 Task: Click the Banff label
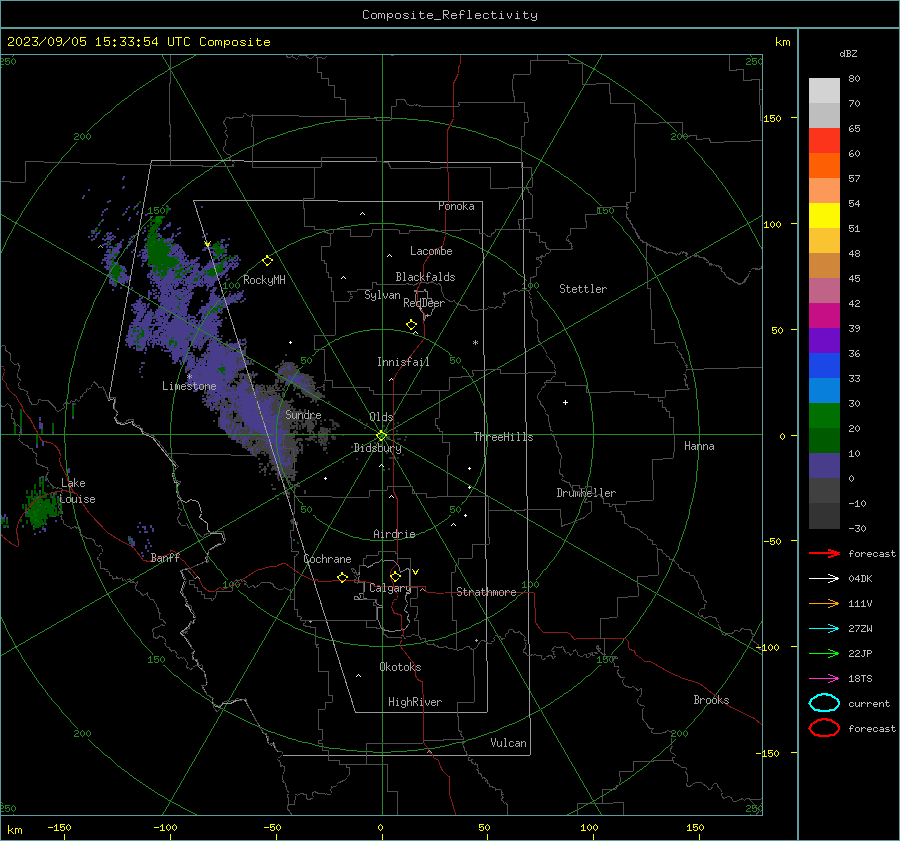point(165,557)
